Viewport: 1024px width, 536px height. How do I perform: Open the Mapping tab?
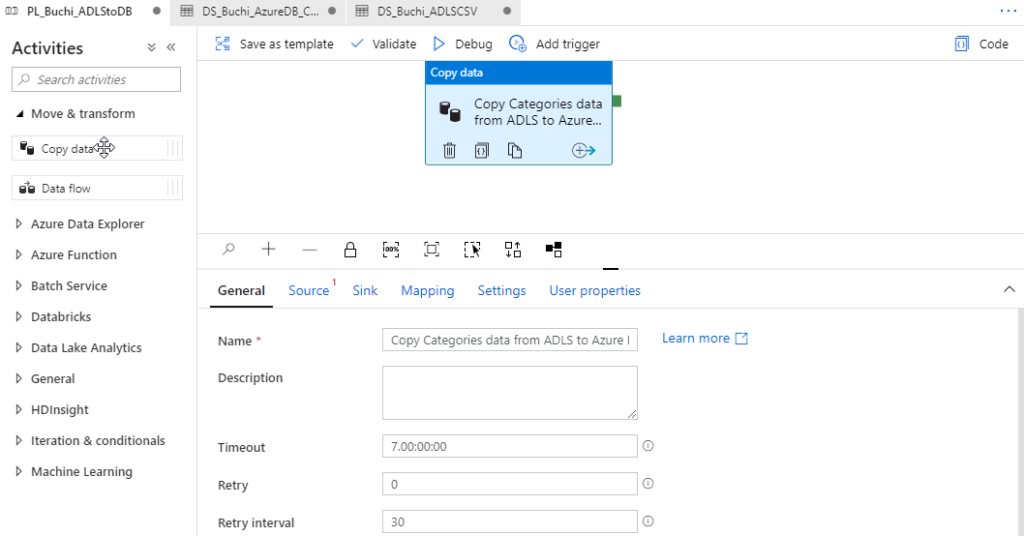point(427,290)
